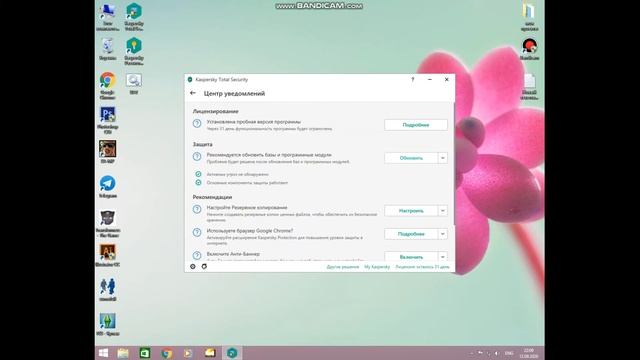Click the Включить button for Анти-Баннер

(x=411, y=257)
